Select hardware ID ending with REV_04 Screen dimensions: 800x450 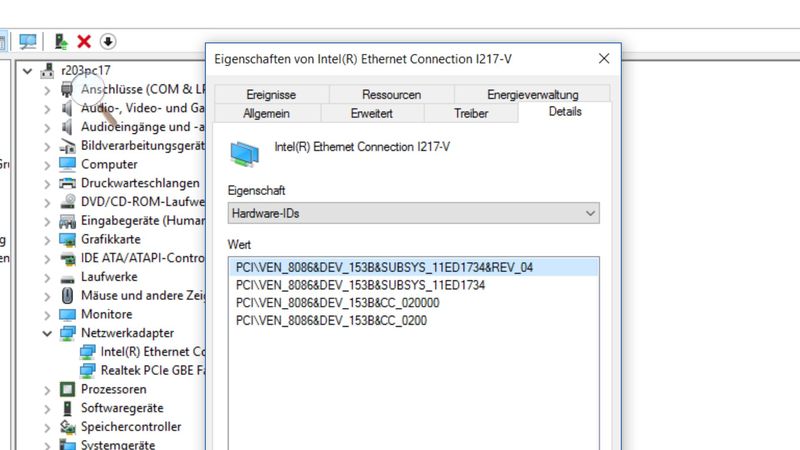pyautogui.click(x=414, y=267)
